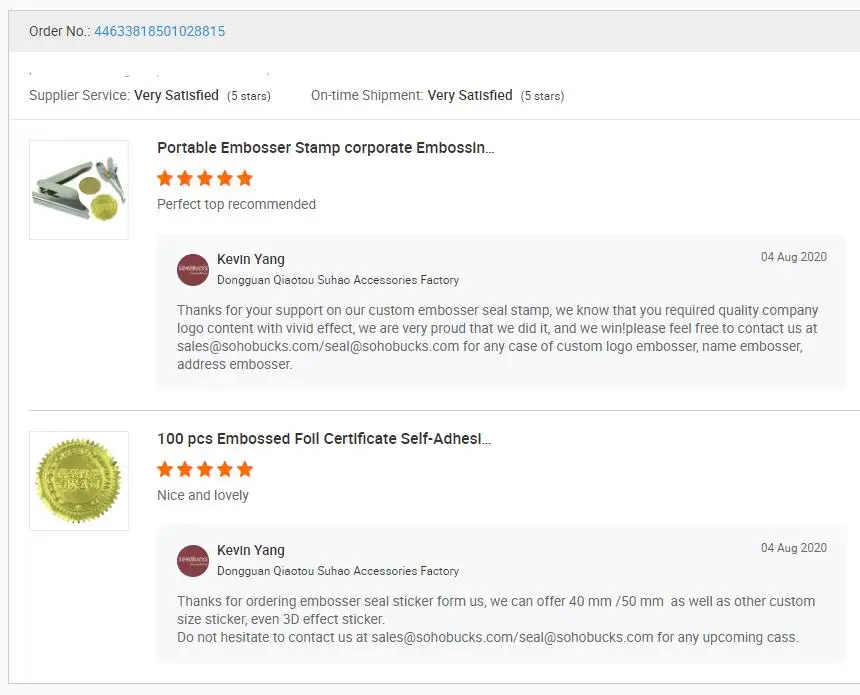The image size is (860, 695).
Task: Click the 04 Aug 2020 date on first reply
Action: click(x=794, y=257)
